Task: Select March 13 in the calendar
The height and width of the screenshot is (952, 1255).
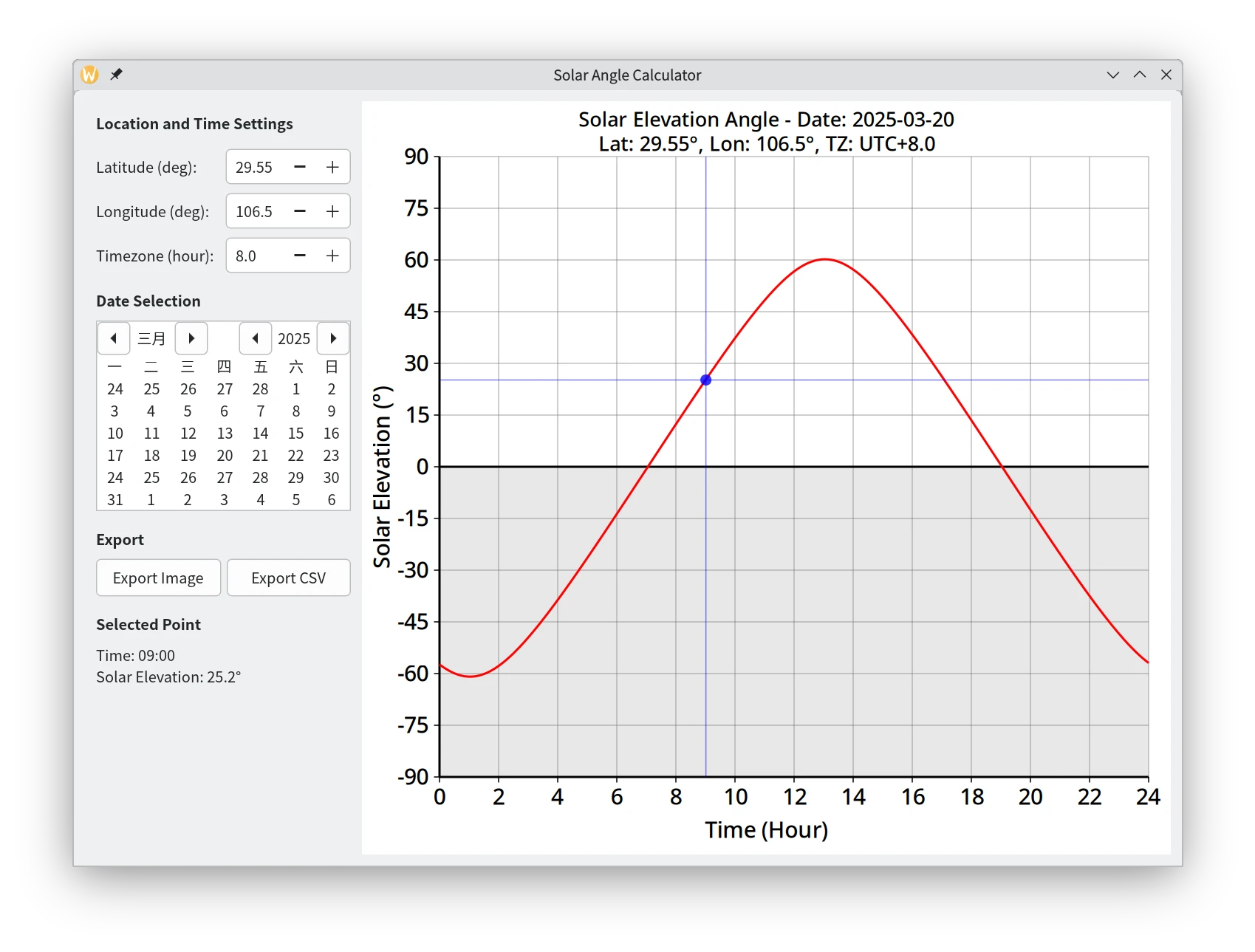Action: [x=225, y=434]
